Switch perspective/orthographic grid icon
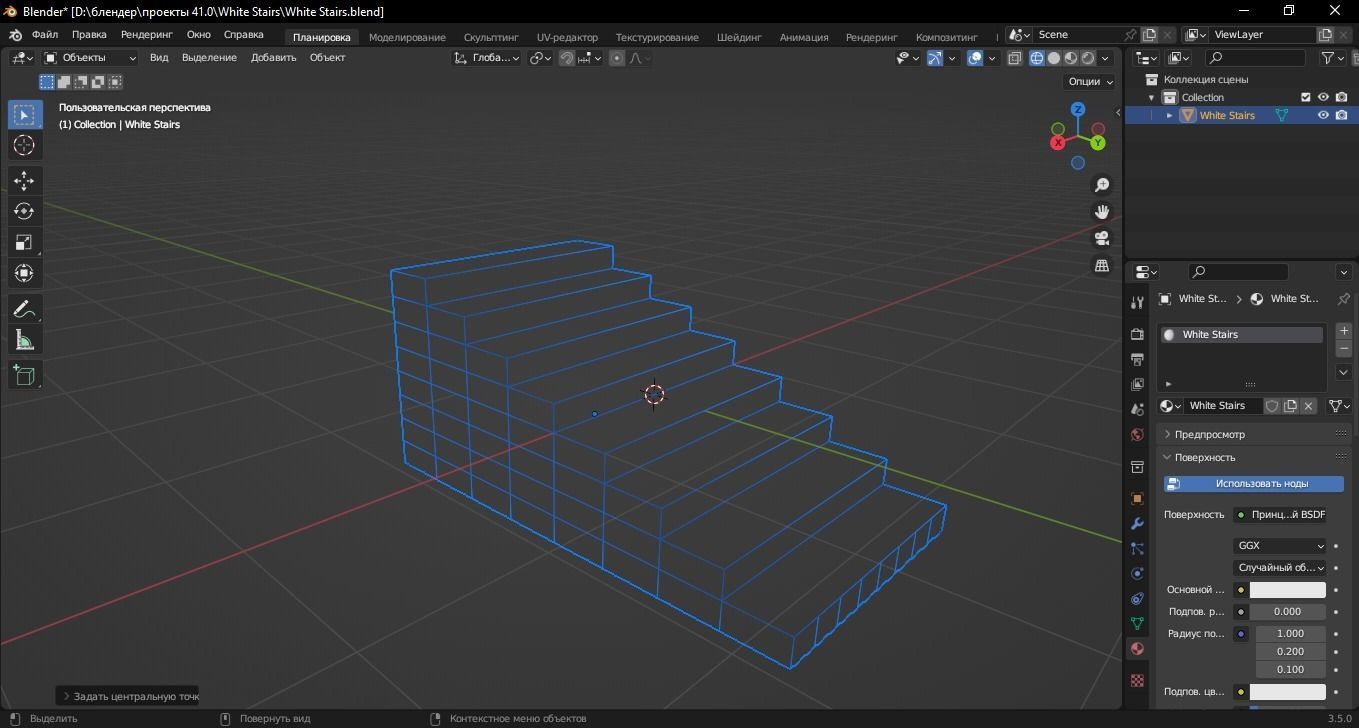Screen dimensions: 1359x728 [x=1102, y=266]
